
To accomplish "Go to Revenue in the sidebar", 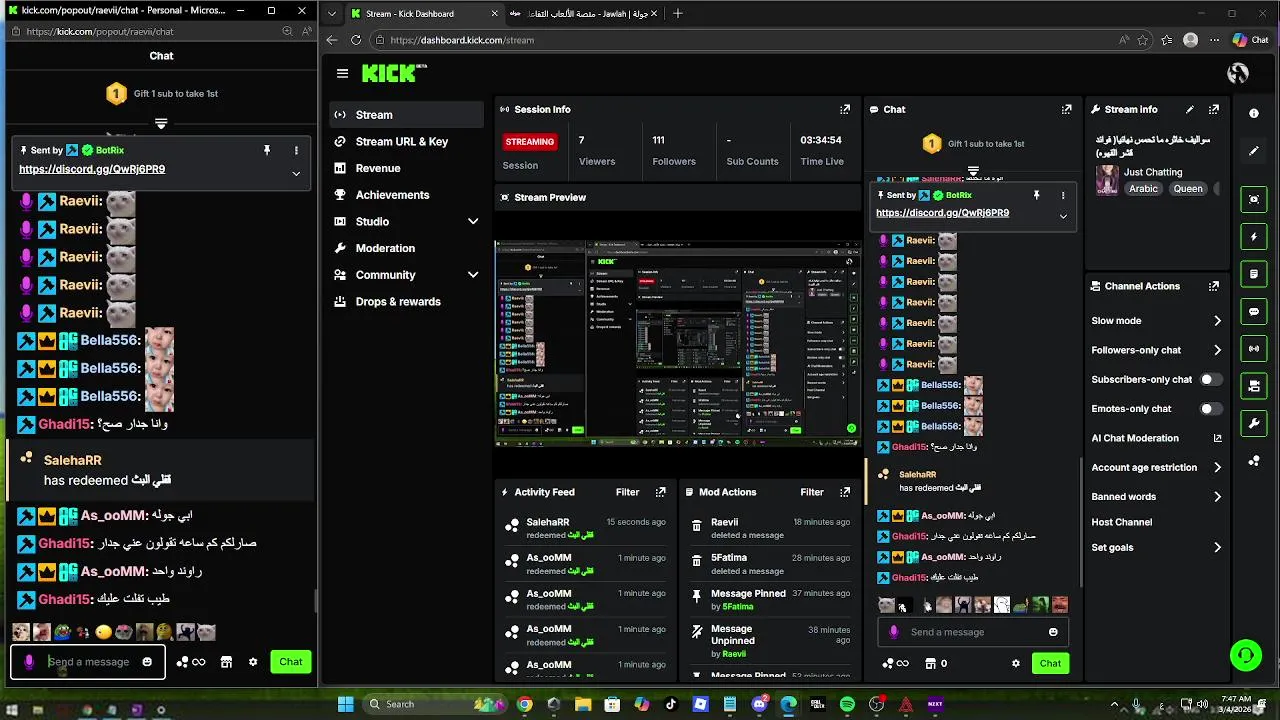I will click(x=406, y=168).
